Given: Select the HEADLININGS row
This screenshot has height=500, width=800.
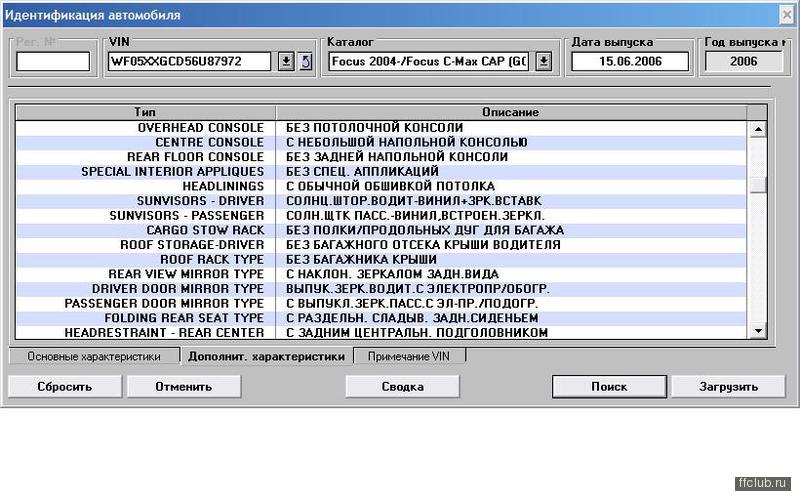Looking at the screenshot, I should tap(381, 186).
